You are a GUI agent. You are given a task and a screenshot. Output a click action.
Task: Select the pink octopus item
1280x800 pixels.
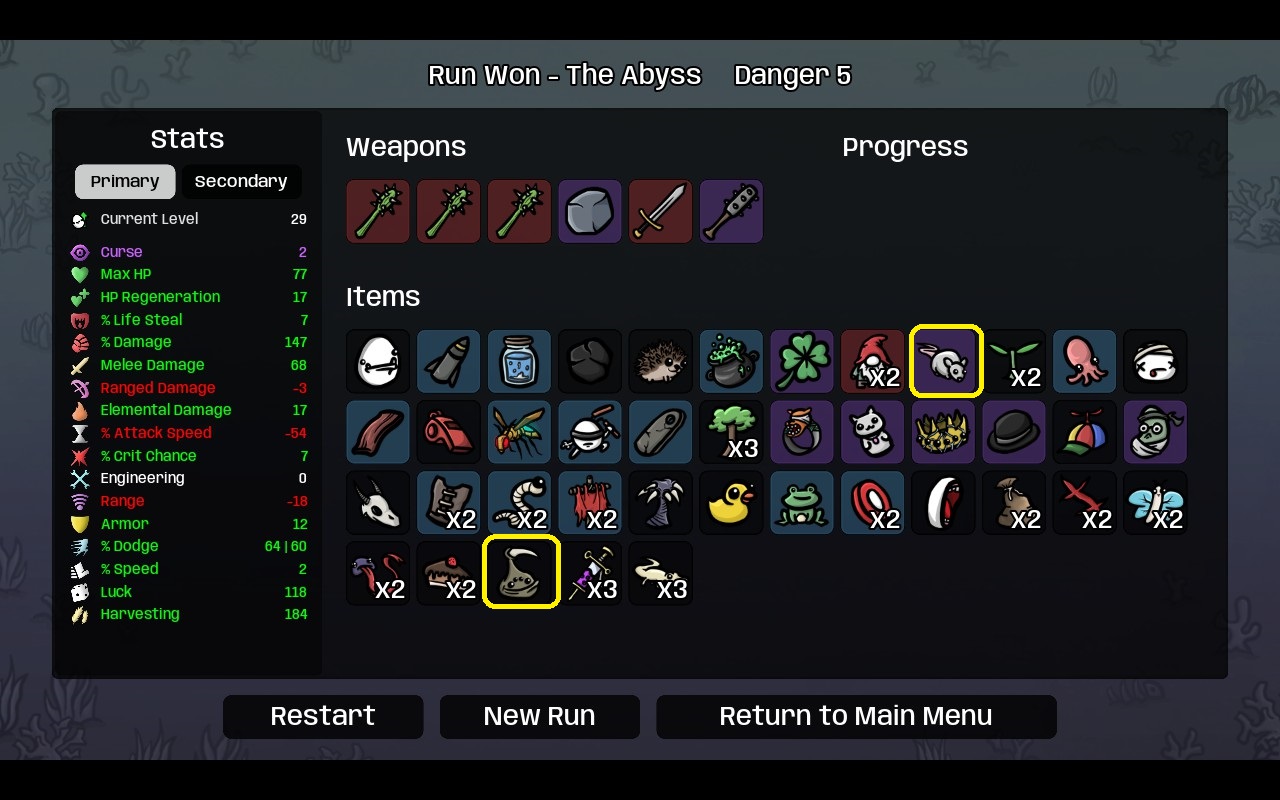1085,361
